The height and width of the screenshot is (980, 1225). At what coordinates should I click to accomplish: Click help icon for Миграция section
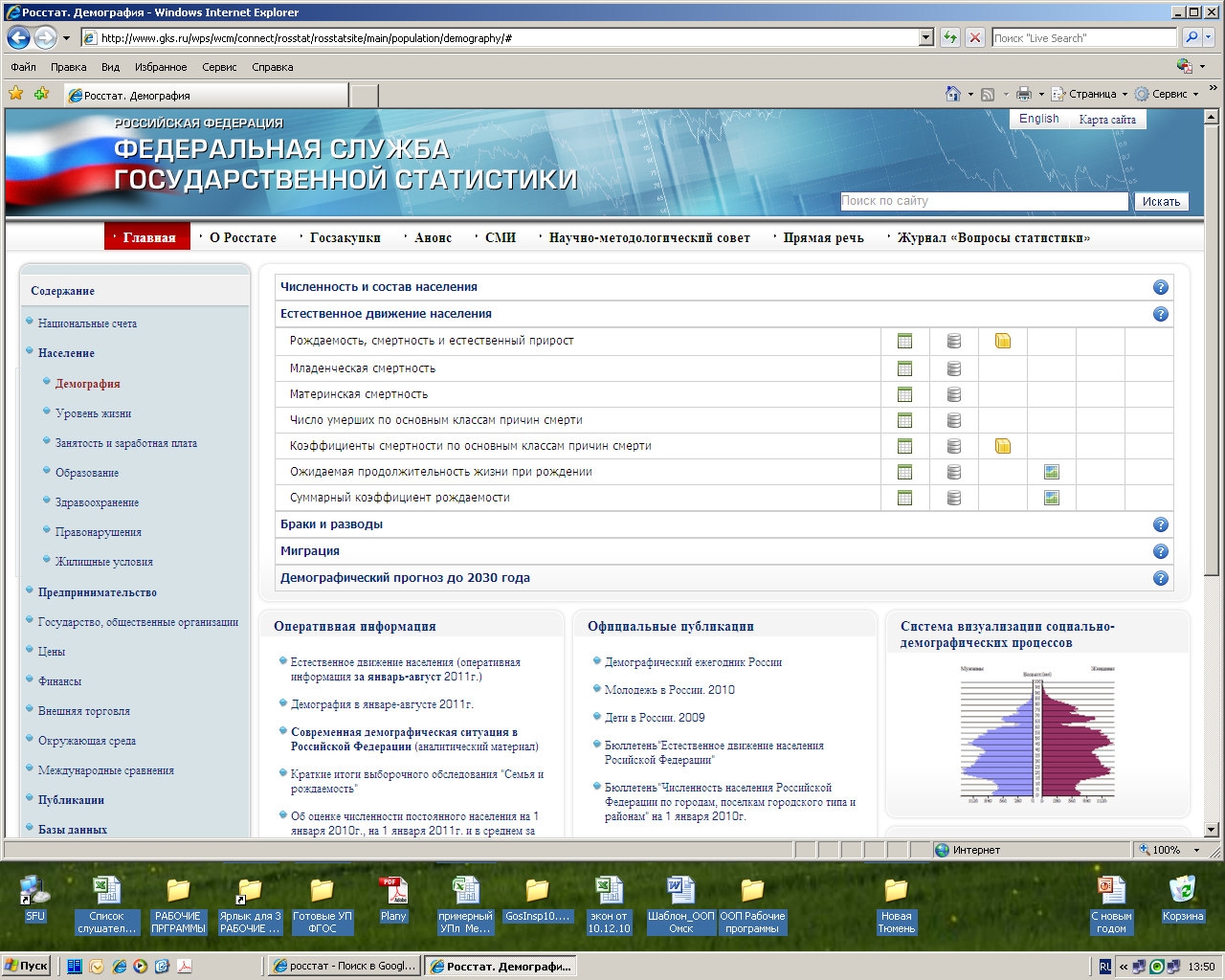point(1161,551)
